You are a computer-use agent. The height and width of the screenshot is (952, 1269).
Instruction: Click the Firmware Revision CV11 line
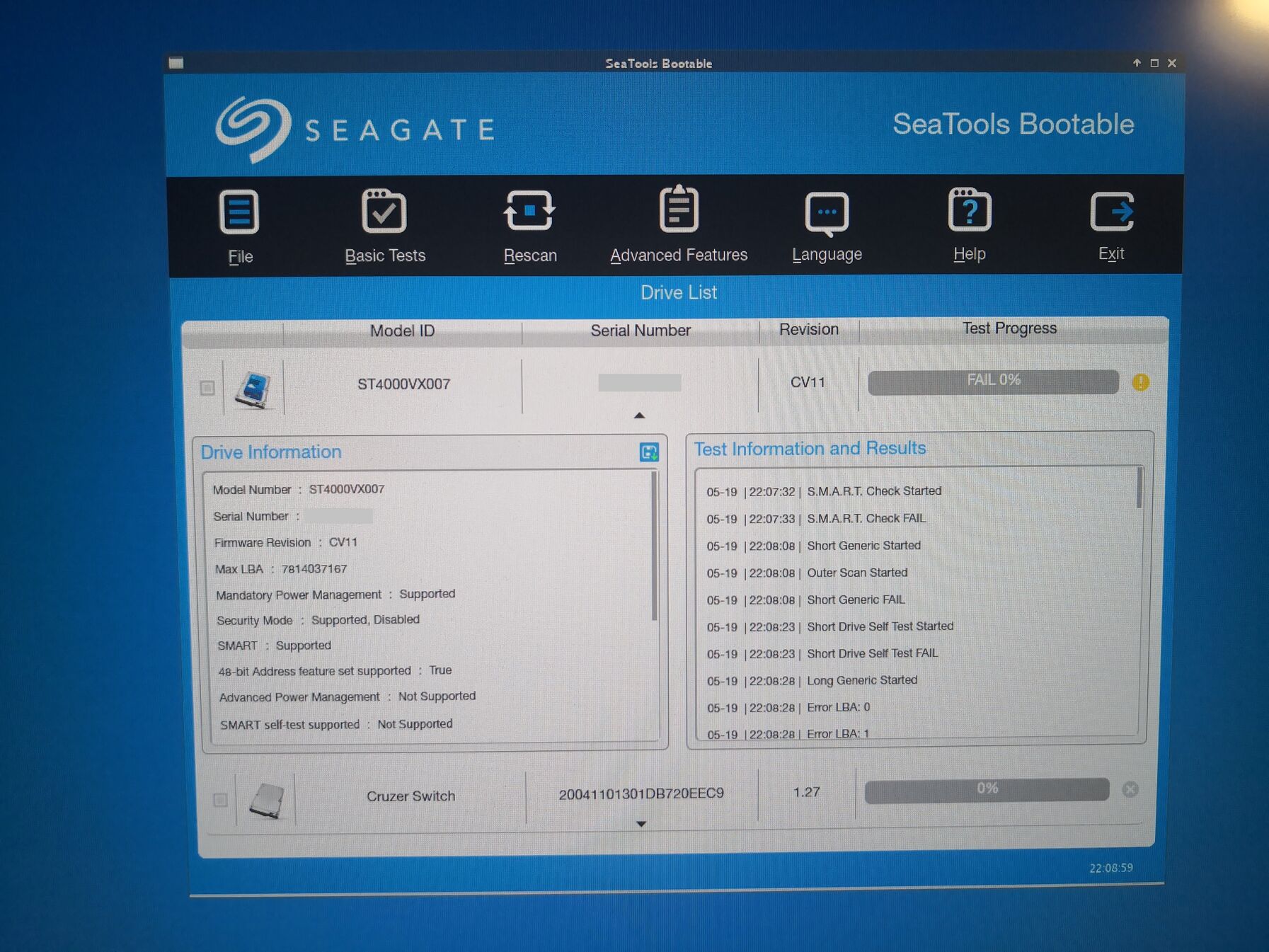(286, 543)
